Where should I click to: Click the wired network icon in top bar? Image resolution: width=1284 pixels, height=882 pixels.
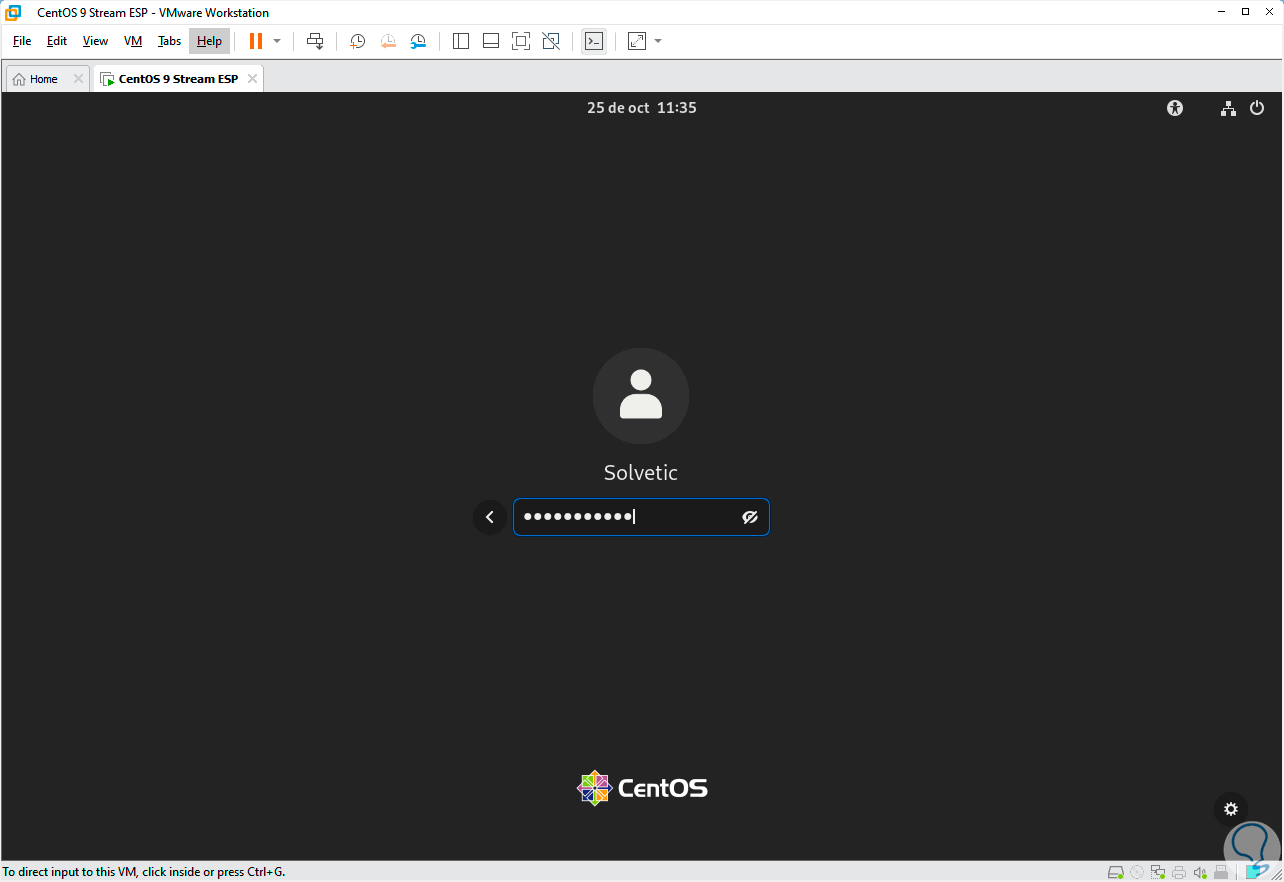[x=1228, y=108]
